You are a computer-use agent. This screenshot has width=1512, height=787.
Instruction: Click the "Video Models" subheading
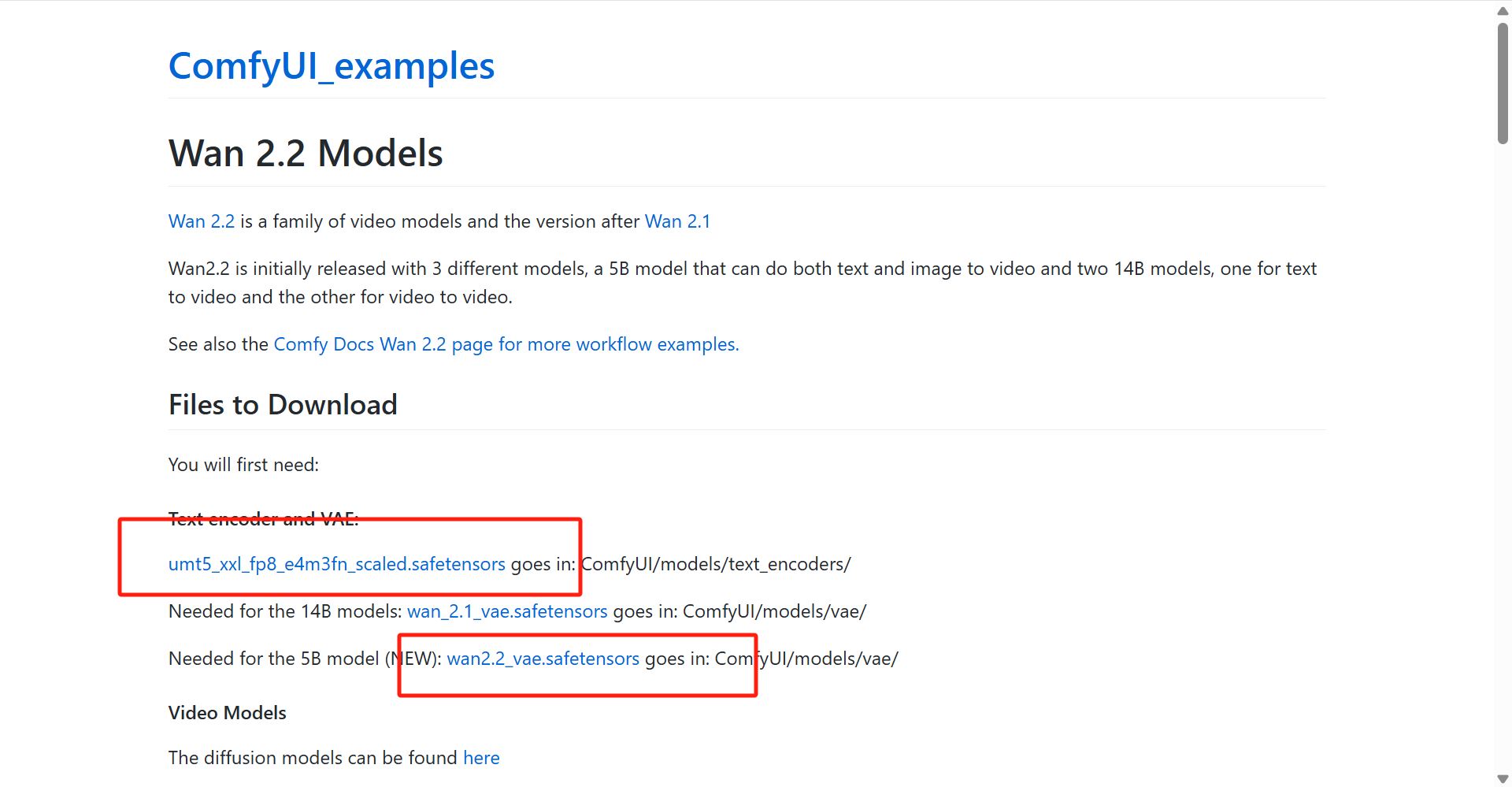tap(227, 713)
